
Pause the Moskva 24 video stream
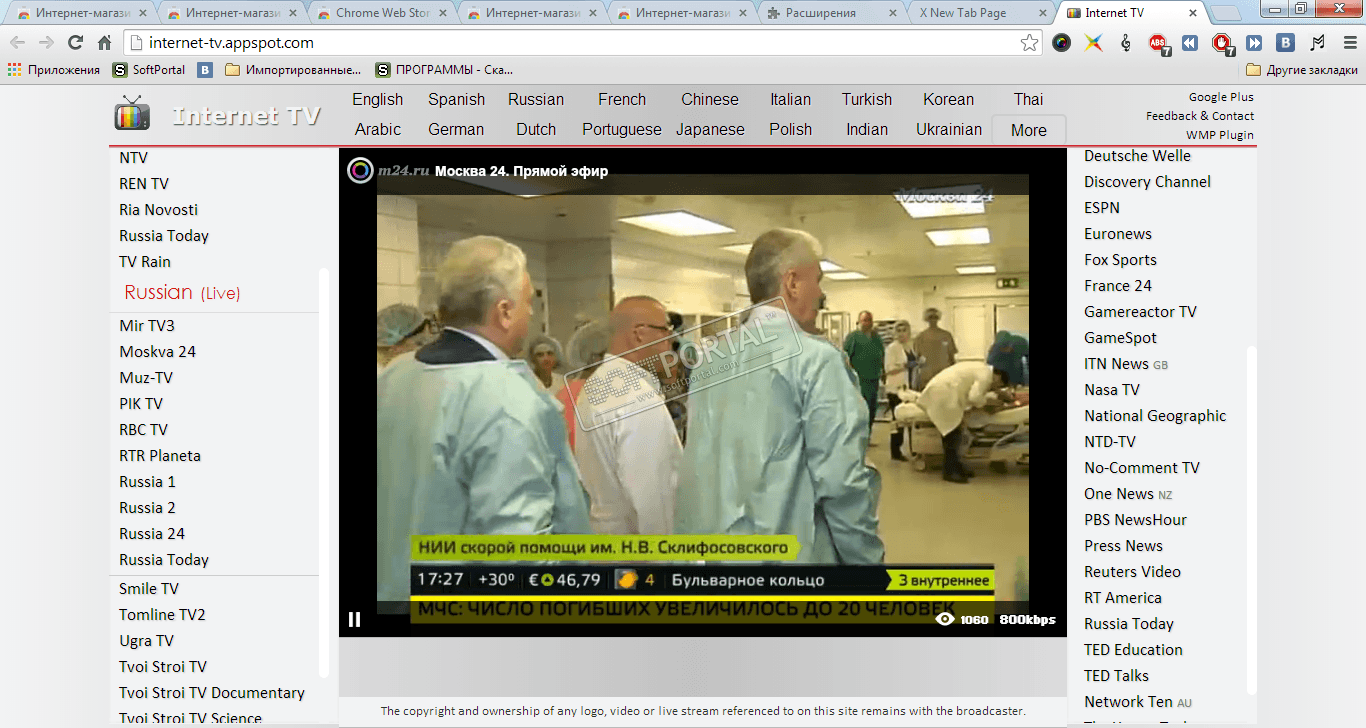point(354,619)
